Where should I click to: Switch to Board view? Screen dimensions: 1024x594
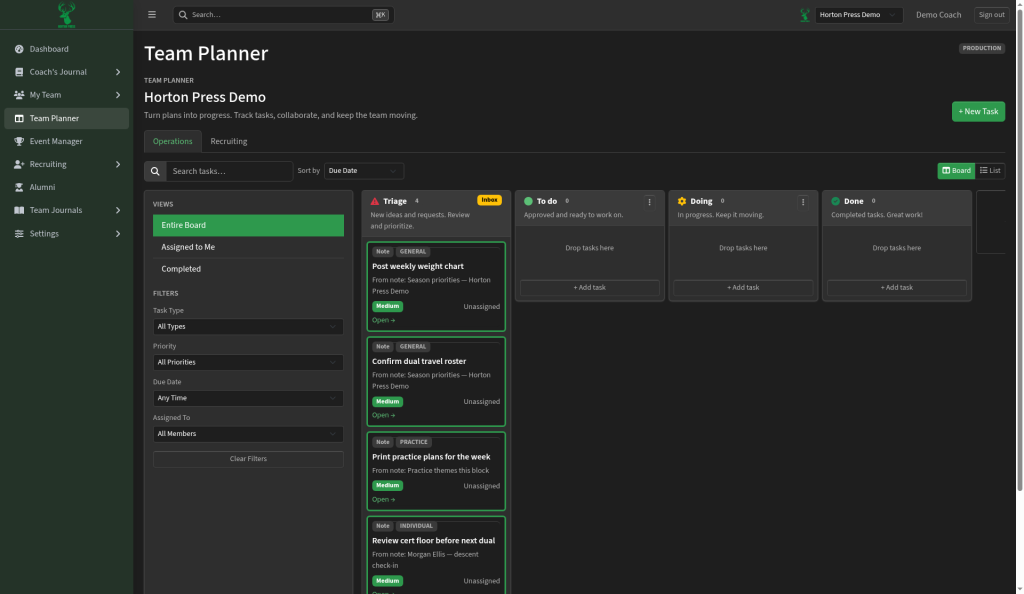(956, 170)
